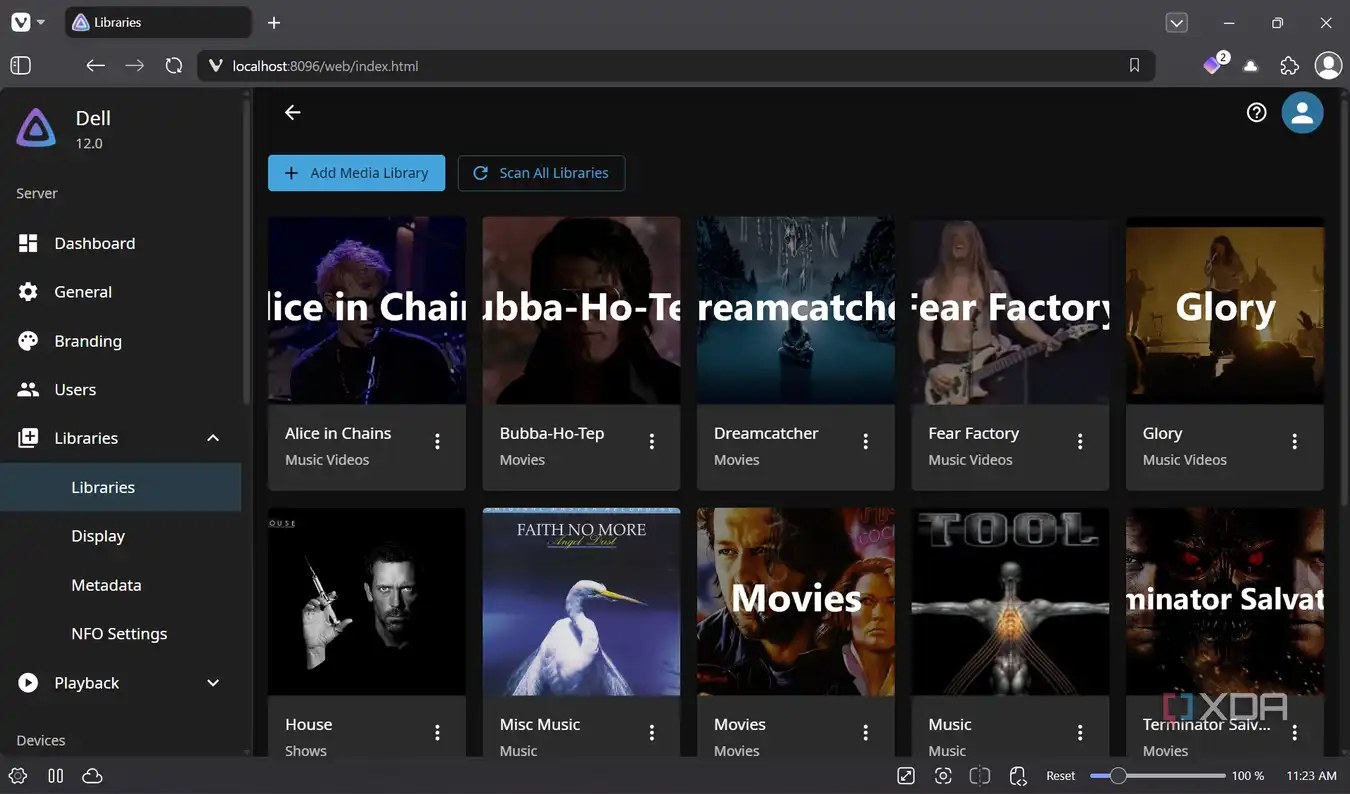
Task: Open options menu for House library
Action: point(437,732)
